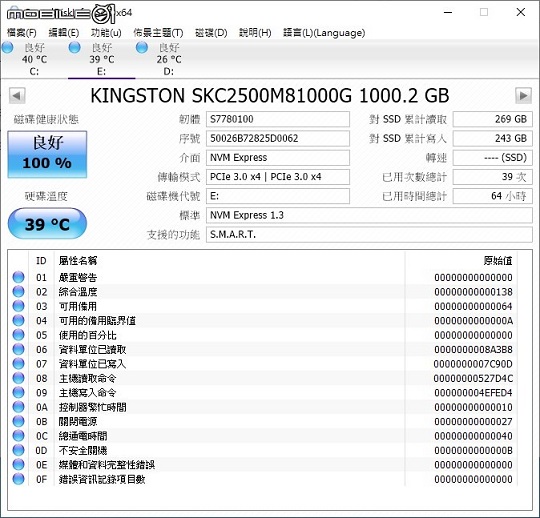This screenshot has height=518, width=540.
Task: Click the standard field NVM Express 1.3
Action: click(x=369, y=216)
